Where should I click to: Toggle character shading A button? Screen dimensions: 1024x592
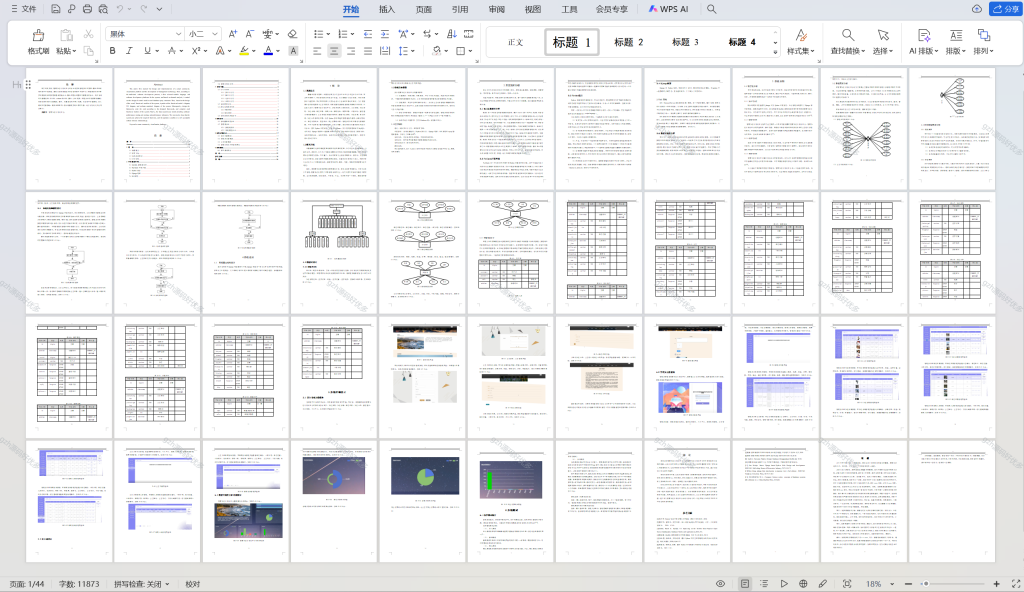(293, 51)
